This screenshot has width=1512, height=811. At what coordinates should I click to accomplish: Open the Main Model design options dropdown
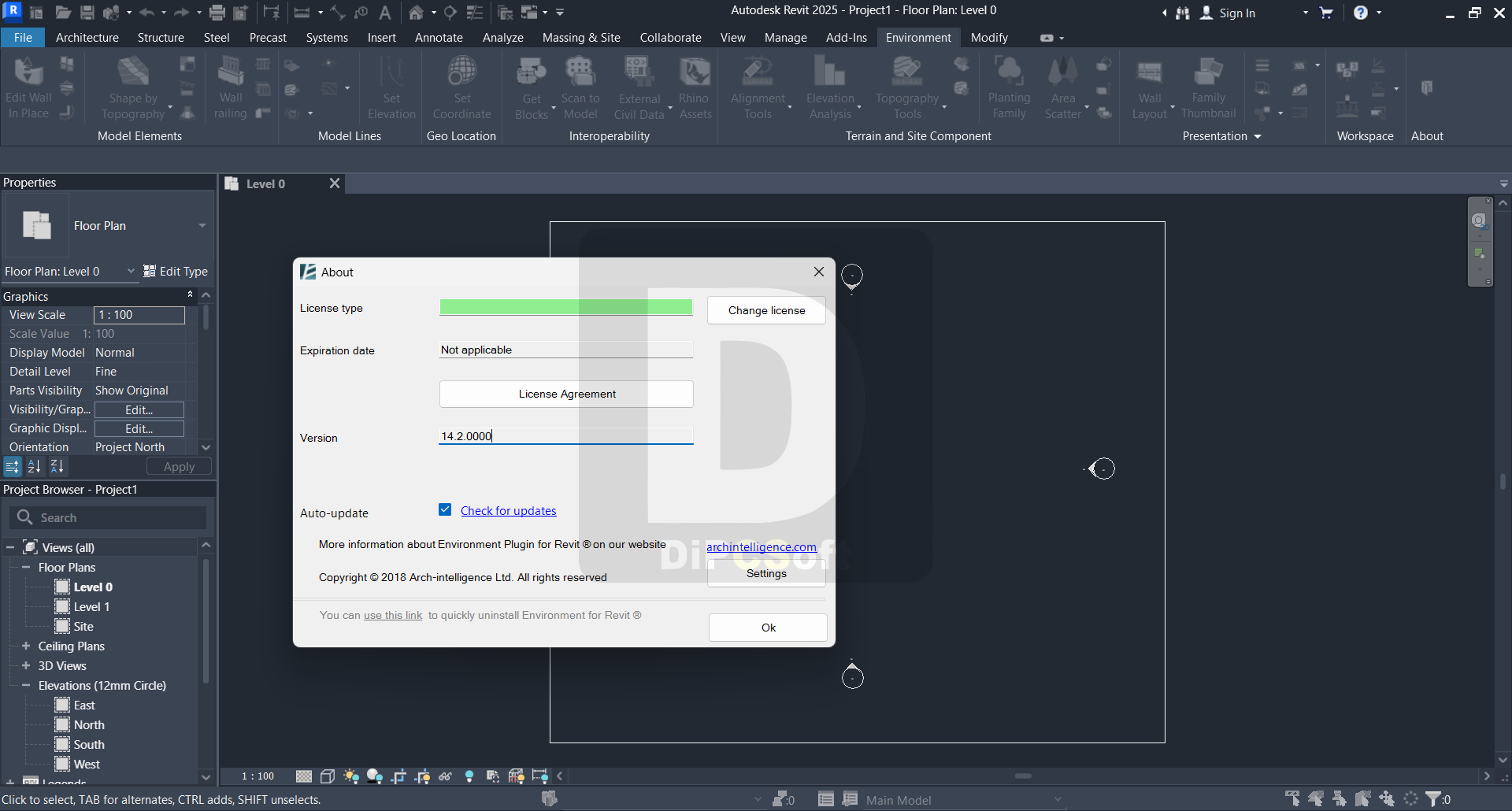pos(1058,800)
